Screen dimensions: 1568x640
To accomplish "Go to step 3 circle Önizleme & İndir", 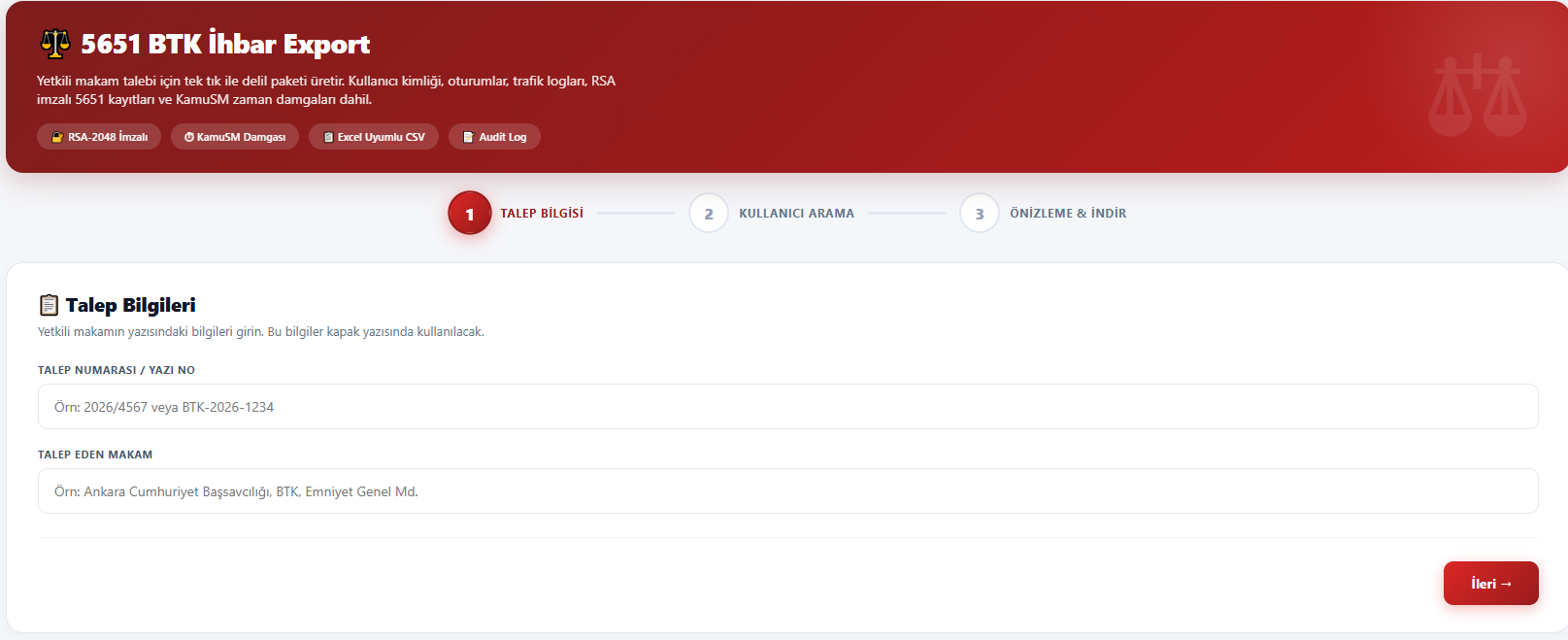I will pyautogui.click(x=980, y=214).
